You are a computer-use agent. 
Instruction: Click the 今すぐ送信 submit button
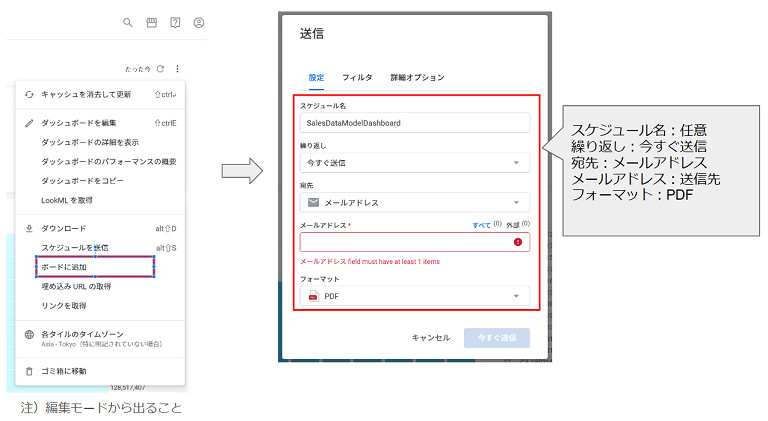point(497,338)
